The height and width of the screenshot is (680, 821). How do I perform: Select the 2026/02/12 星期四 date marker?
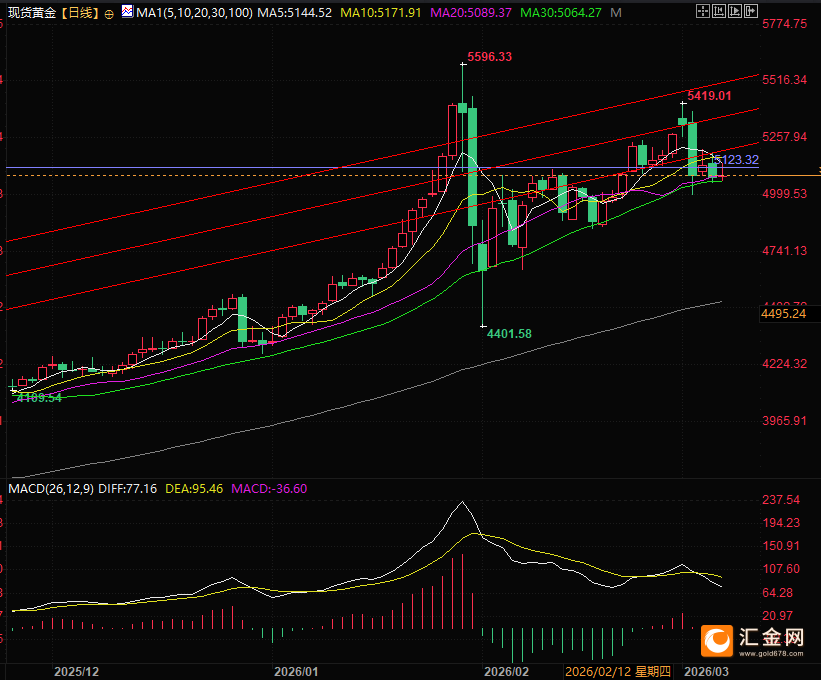(x=618, y=672)
